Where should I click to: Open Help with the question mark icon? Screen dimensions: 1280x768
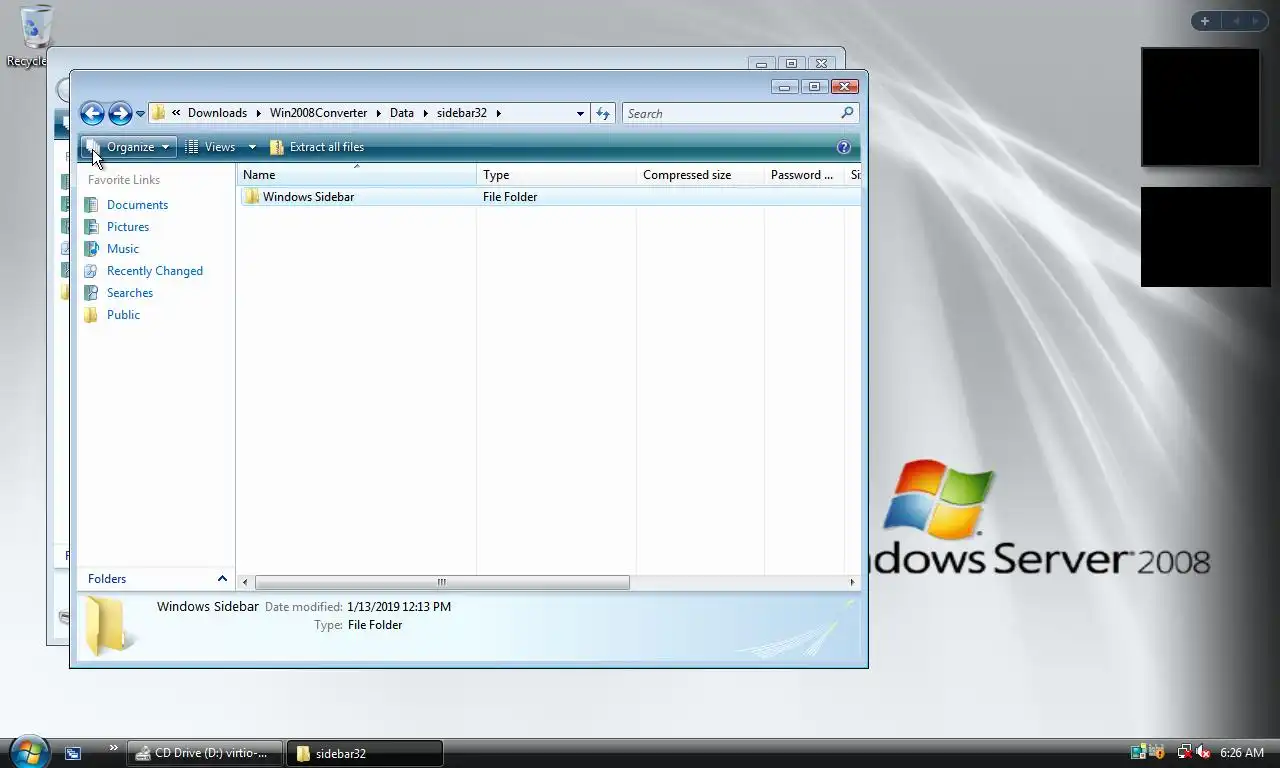point(844,148)
